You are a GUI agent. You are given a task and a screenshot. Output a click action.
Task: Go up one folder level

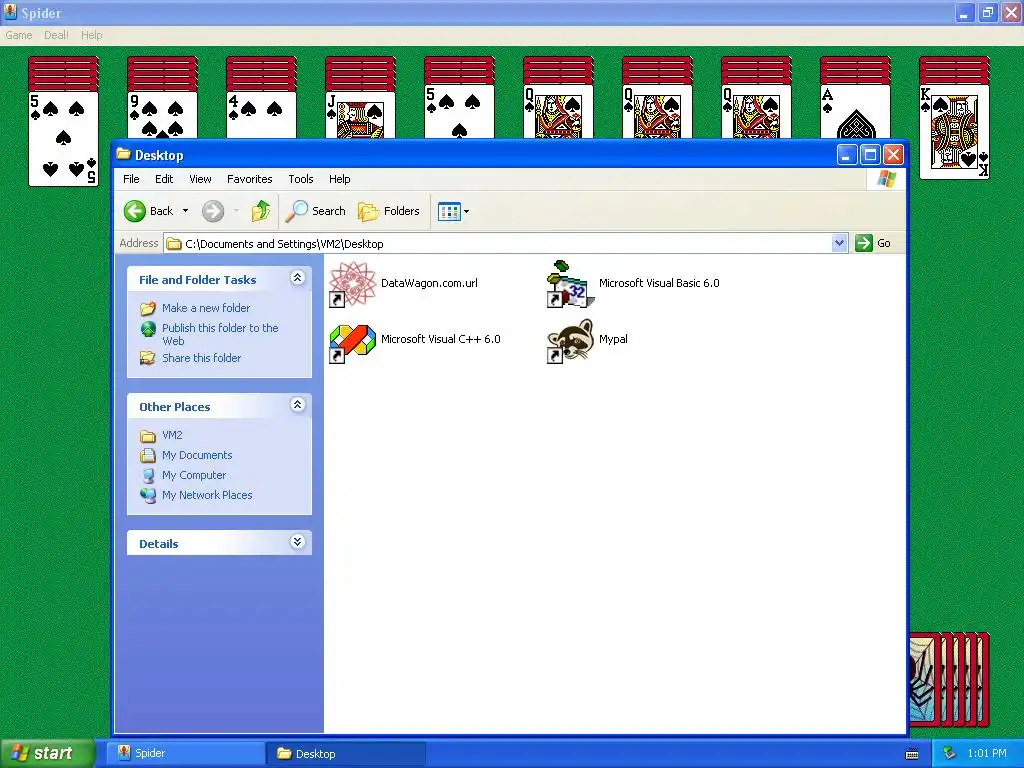point(261,211)
